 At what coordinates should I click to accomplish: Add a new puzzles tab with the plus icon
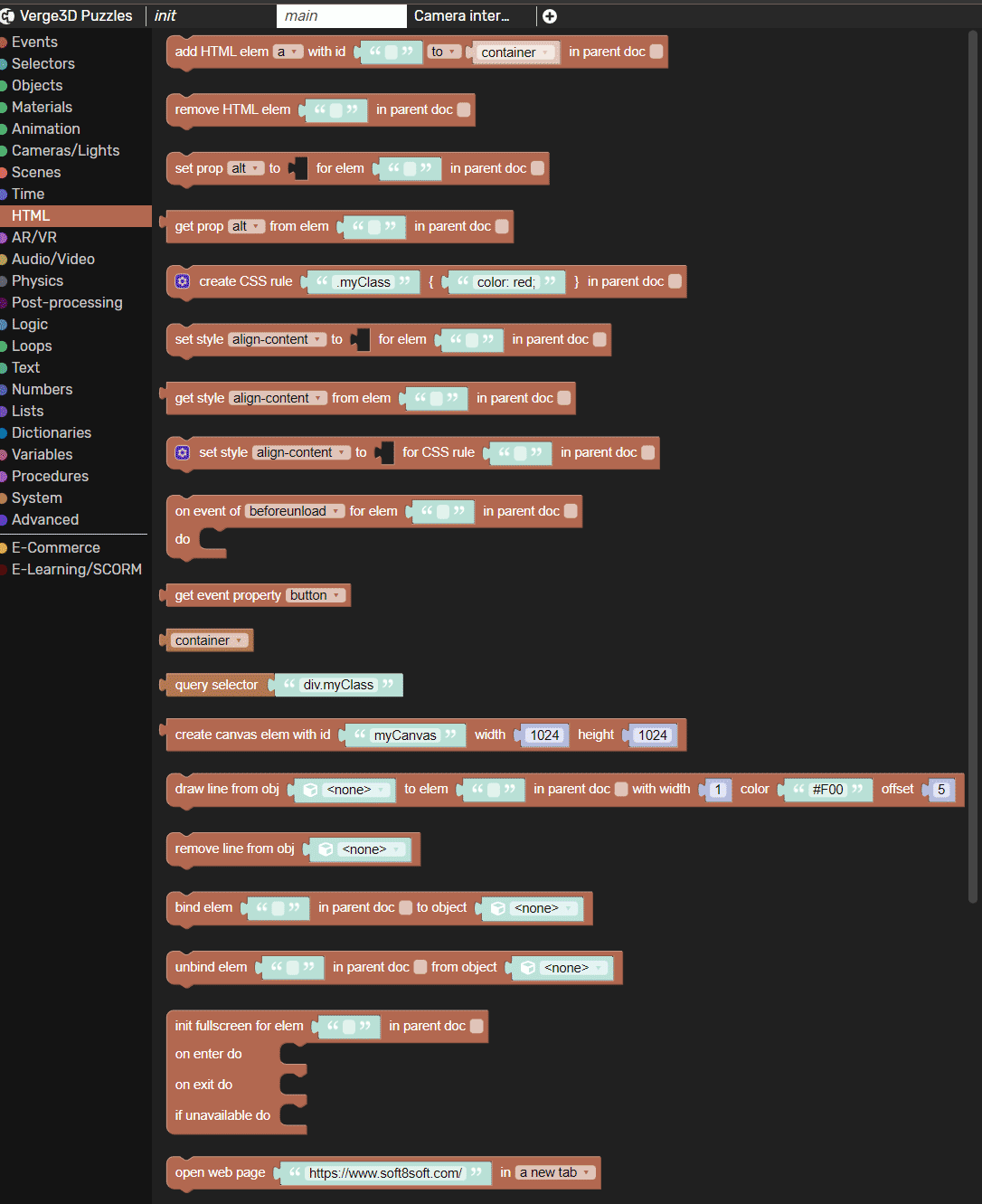[x=550, y=16]
